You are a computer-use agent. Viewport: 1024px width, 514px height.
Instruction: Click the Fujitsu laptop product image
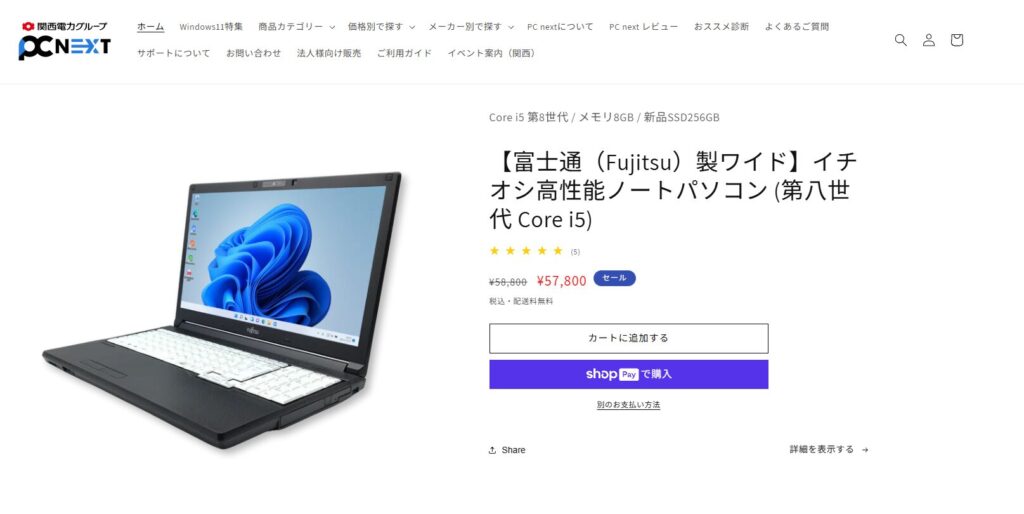point(222,310)
